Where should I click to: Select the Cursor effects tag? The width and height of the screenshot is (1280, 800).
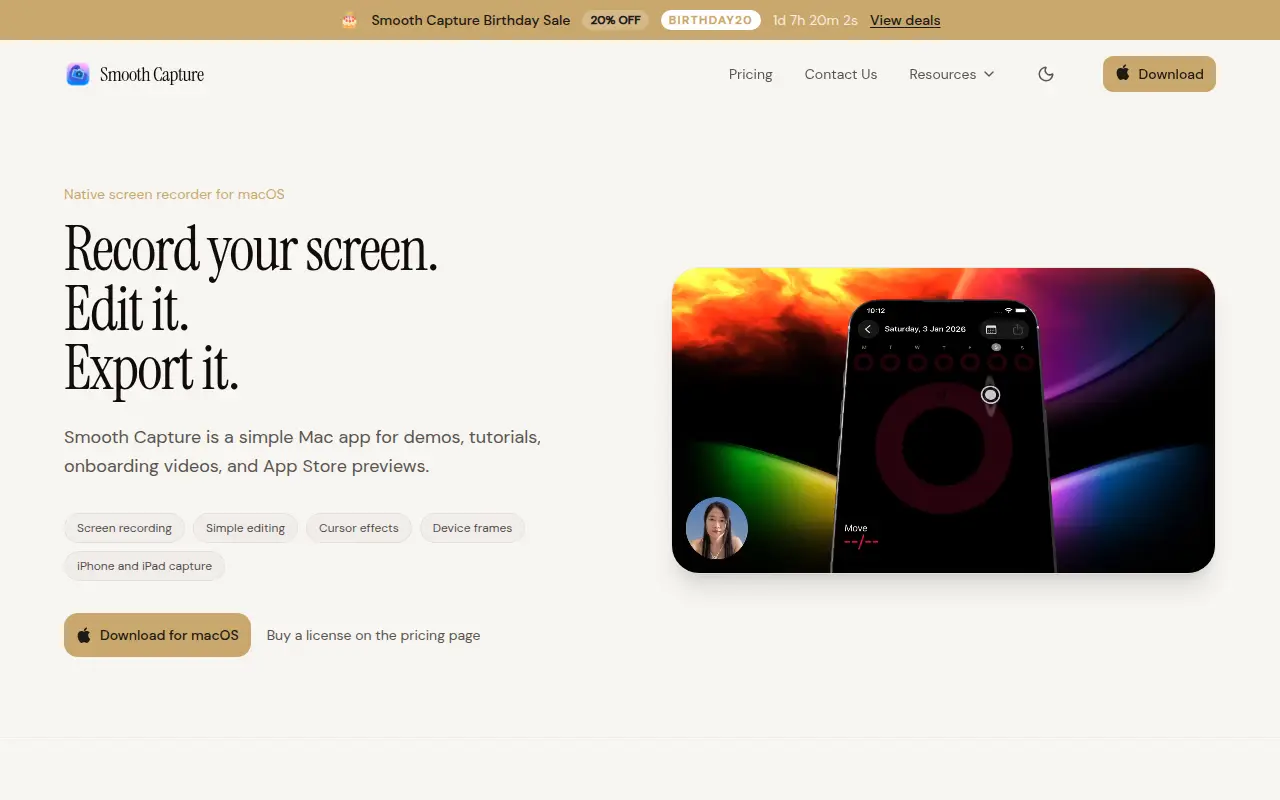[359, 528]
